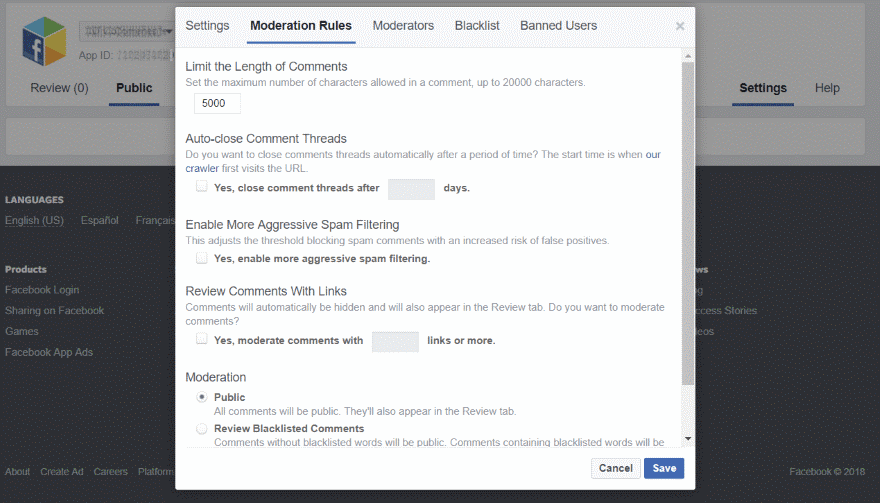This screenshot has width=880, height=503.
Task: Enable auto-close comment threads checkbox
Action: click(x=201, y=186)
